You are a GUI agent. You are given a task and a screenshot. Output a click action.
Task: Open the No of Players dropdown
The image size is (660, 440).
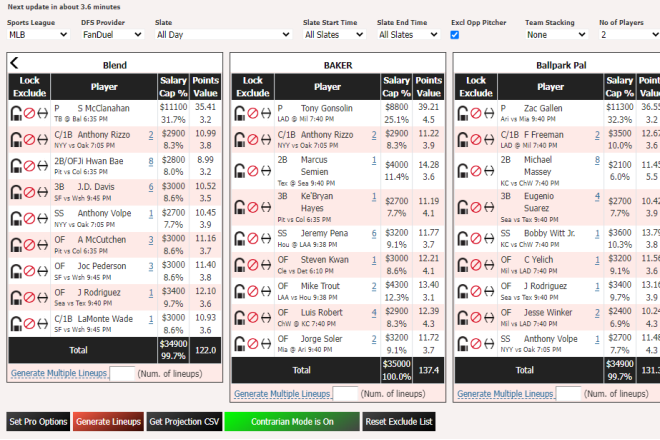coord(629,35)
